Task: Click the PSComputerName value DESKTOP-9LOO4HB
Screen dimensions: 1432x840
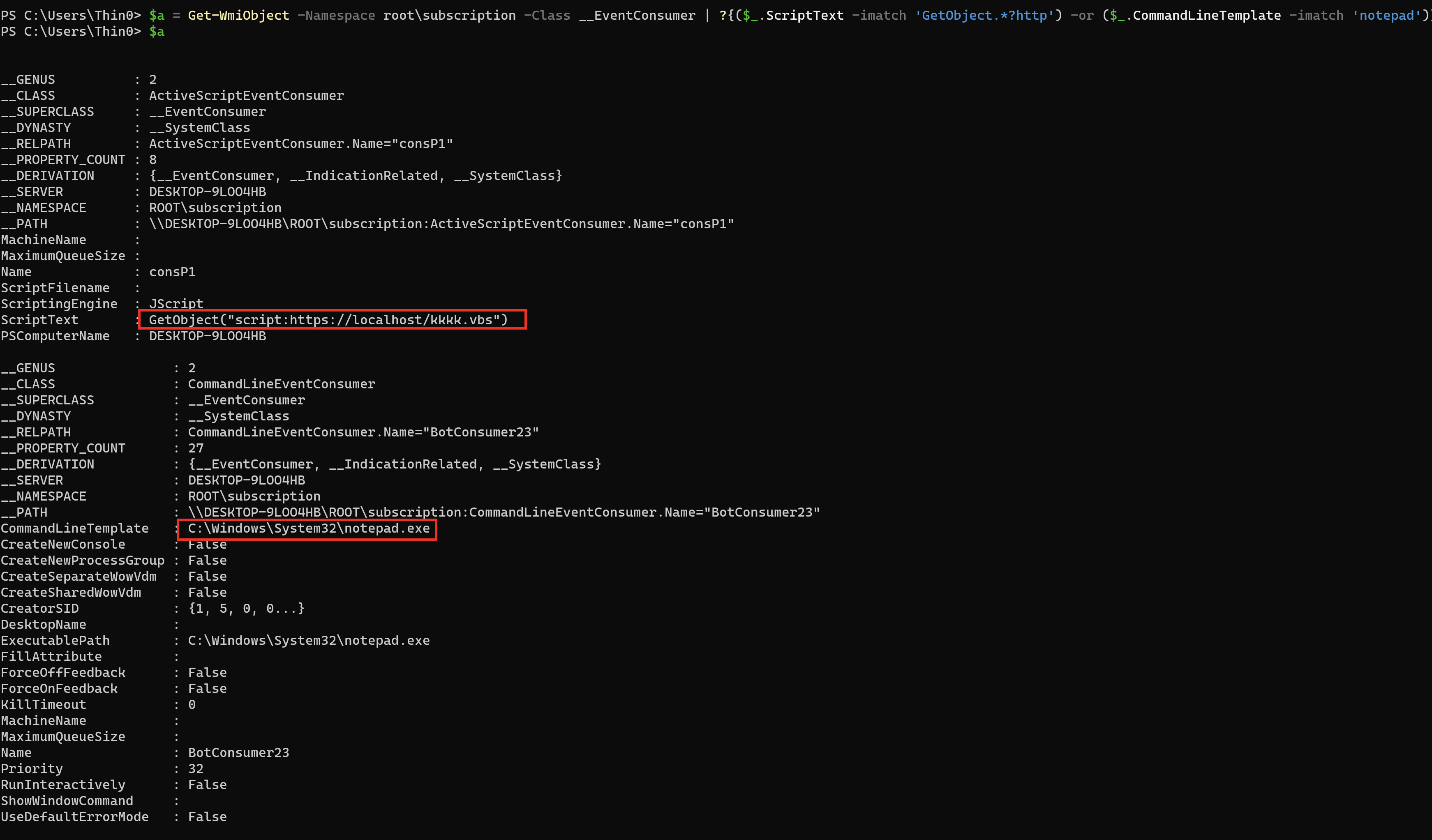Action: point(208,336)
